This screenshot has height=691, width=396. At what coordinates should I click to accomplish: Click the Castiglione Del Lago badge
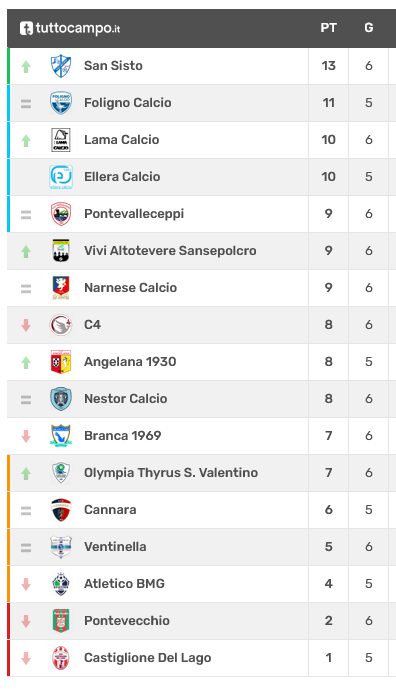coord(61,658)
